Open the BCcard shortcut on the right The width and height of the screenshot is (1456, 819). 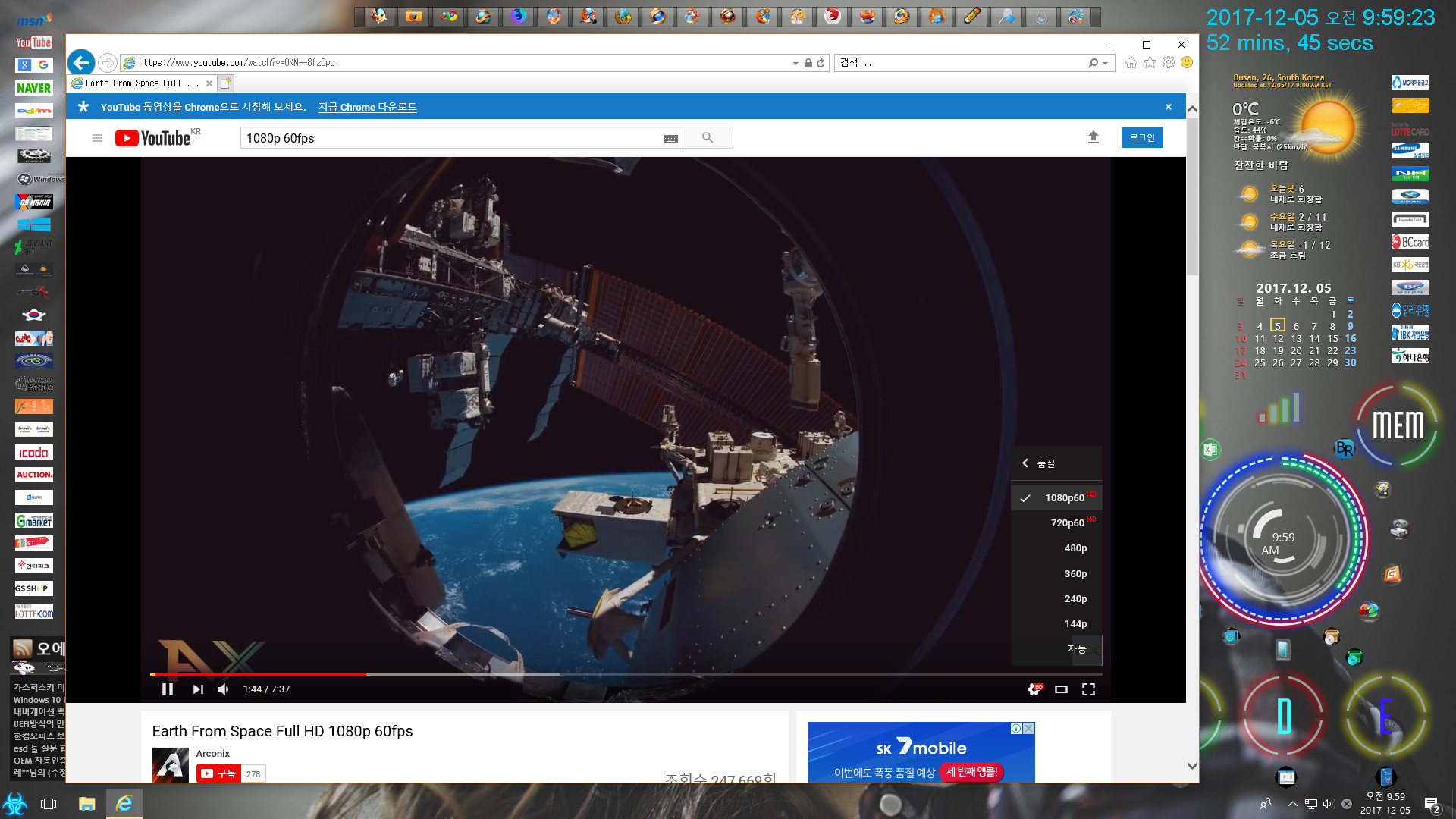(x=1410, y=243)
